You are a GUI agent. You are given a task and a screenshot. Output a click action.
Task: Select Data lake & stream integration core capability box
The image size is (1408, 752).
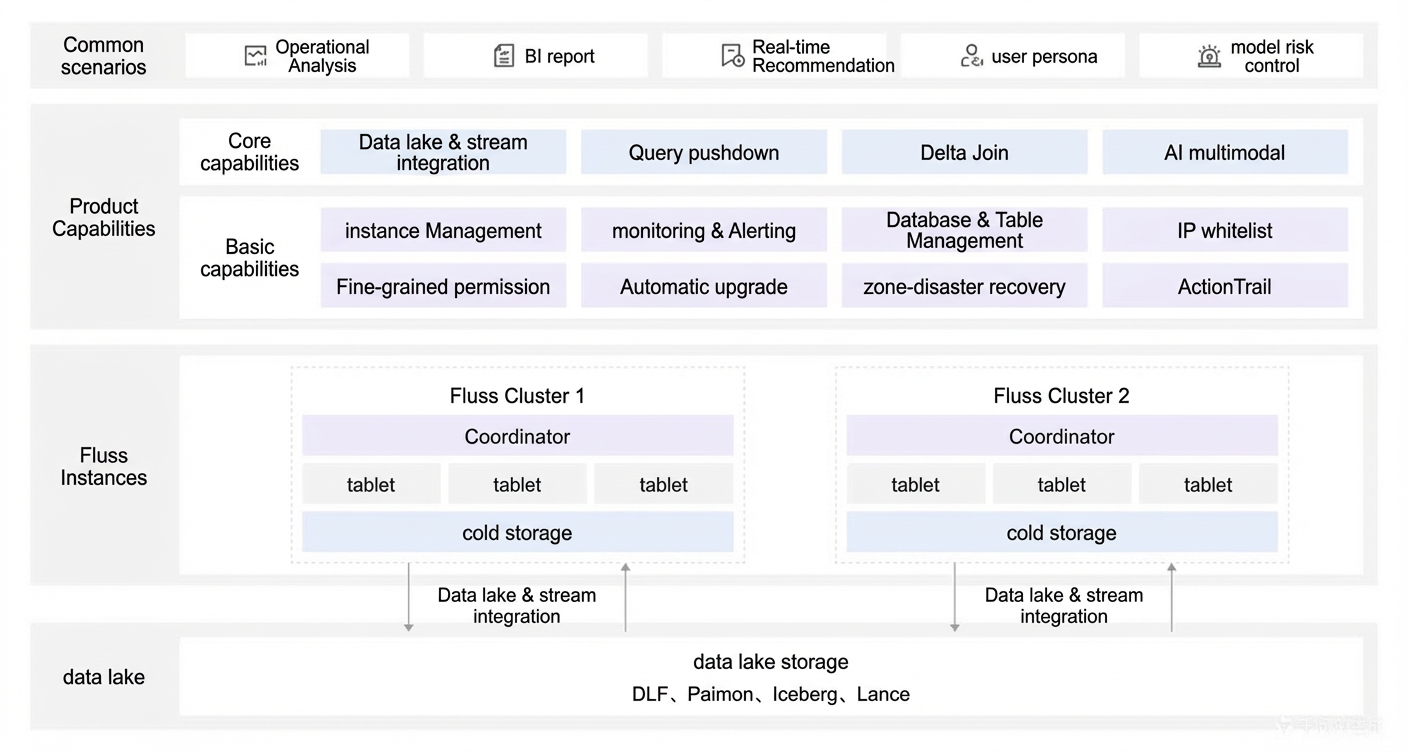pos(443,152)
